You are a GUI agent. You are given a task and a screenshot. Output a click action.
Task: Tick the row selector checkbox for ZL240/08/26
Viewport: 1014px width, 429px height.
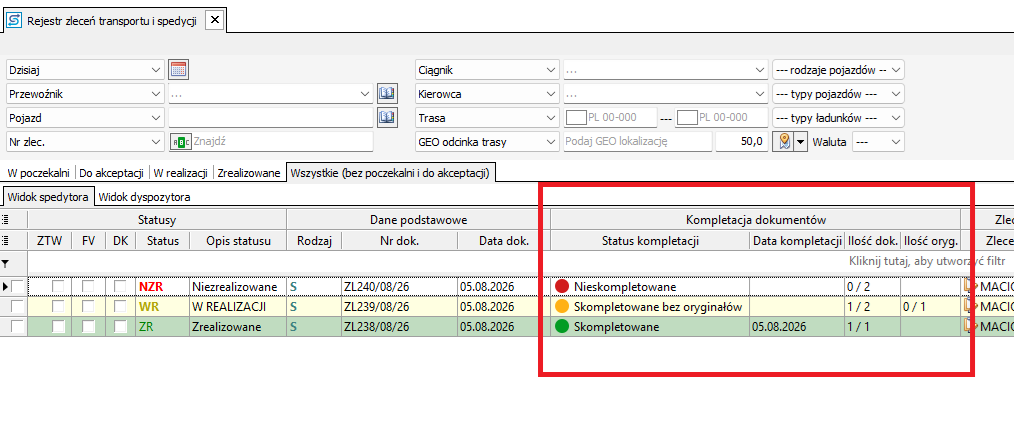18,286
